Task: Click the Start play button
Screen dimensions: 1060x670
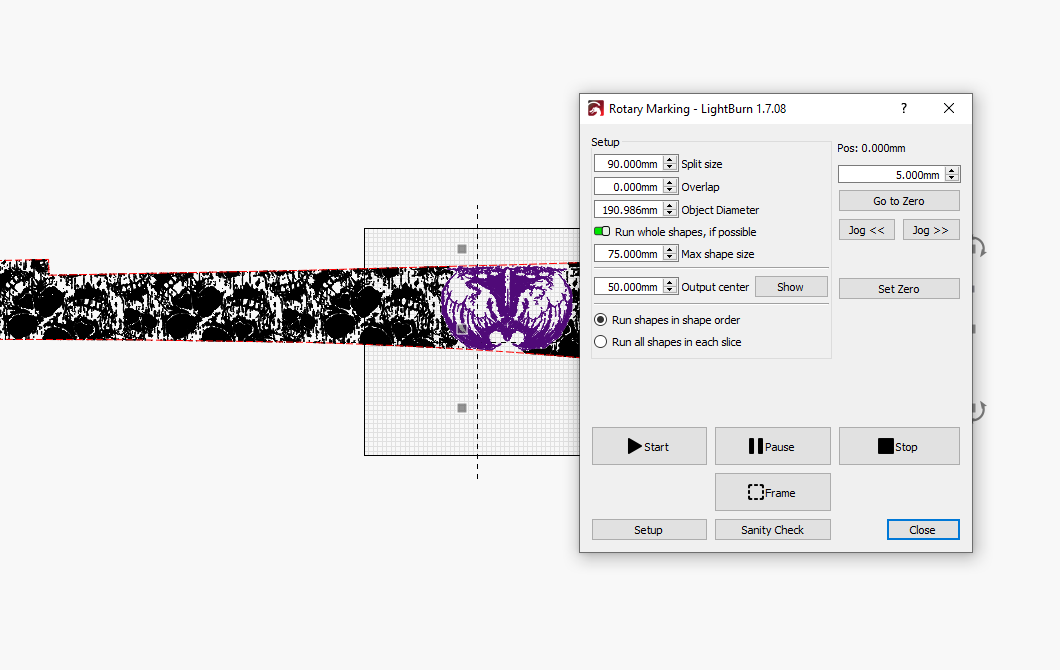Action: click(x=649, y=446)
